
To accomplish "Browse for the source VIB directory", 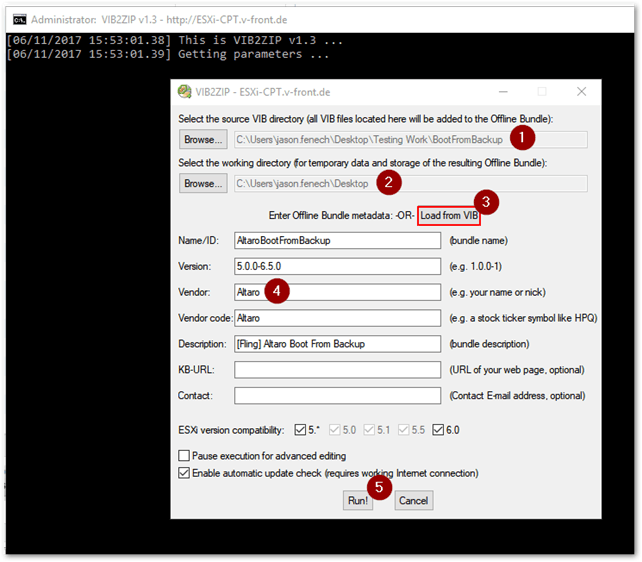I will pos(203,140).
